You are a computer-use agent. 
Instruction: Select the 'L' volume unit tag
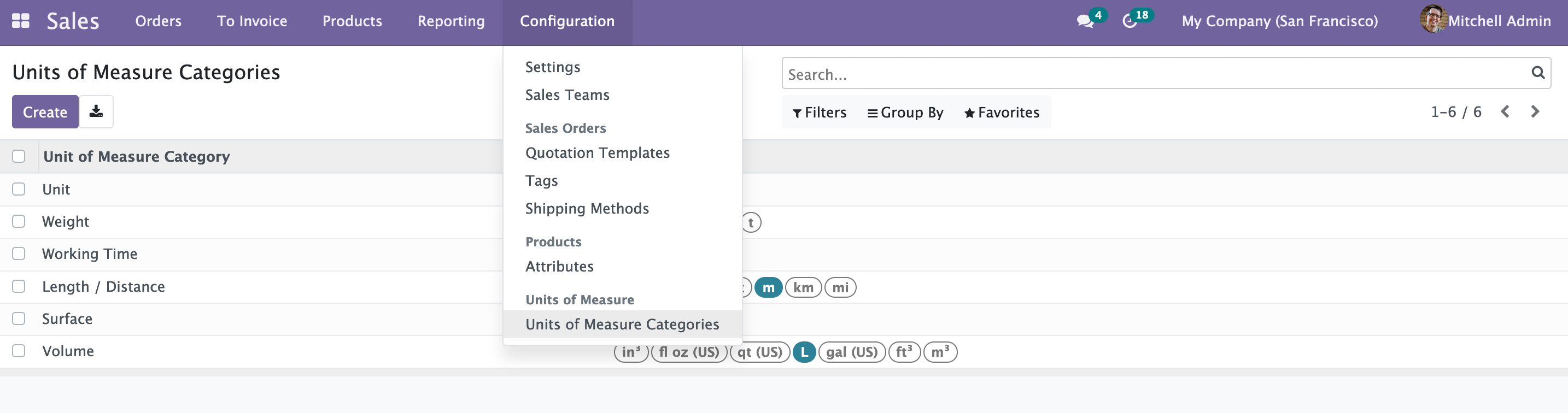[804, 352]
